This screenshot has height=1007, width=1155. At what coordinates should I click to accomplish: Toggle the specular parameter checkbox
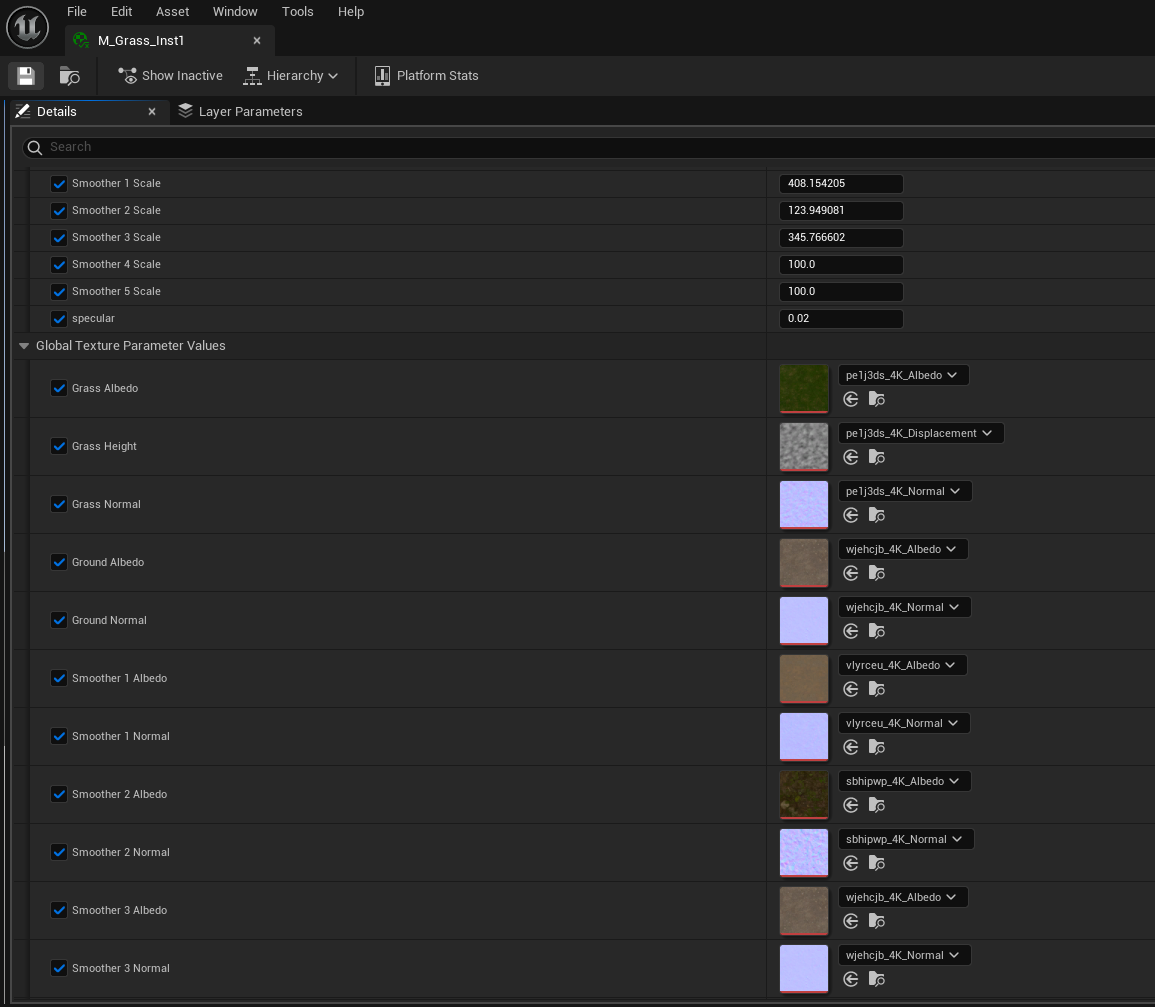point(59,318)
